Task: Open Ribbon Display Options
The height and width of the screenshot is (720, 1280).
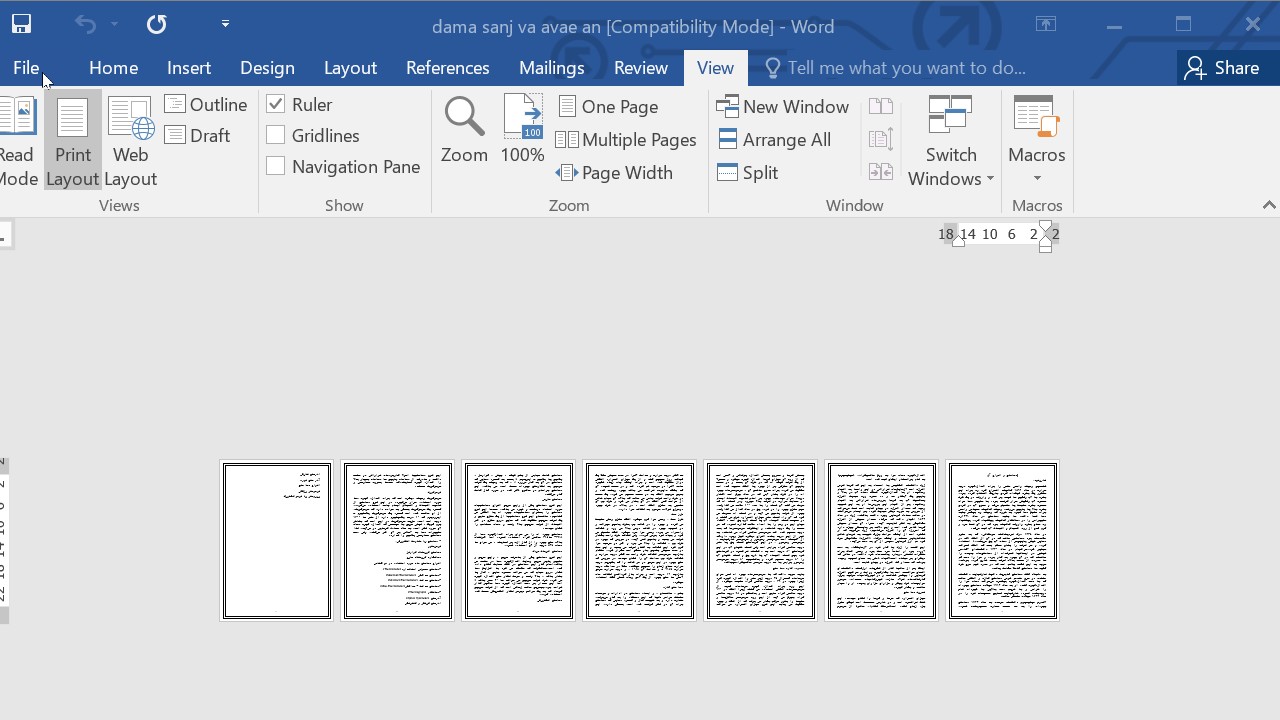Action: 1046,25
